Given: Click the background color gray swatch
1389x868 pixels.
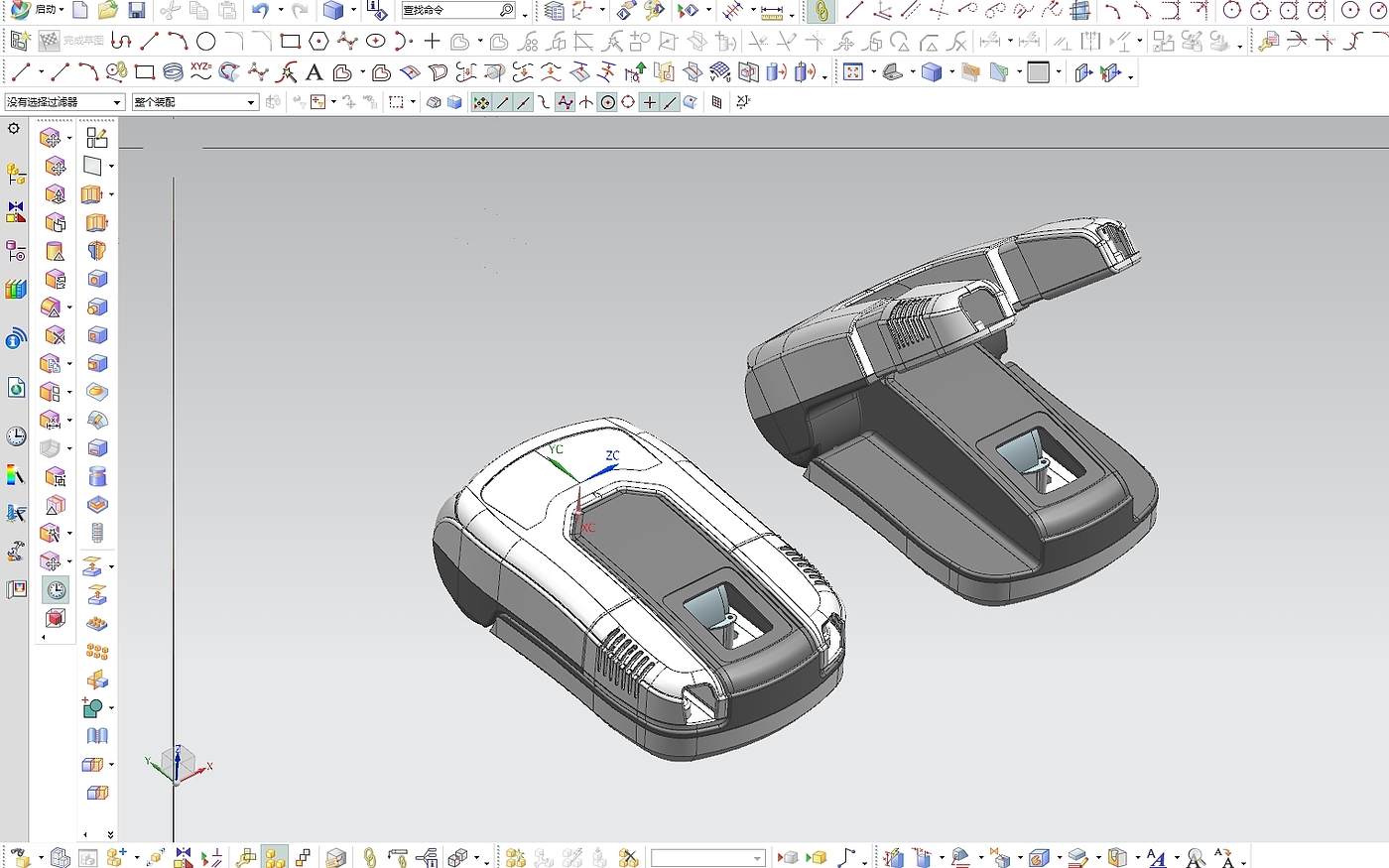Looking at the screenshot, I should tap(1038, 72).
